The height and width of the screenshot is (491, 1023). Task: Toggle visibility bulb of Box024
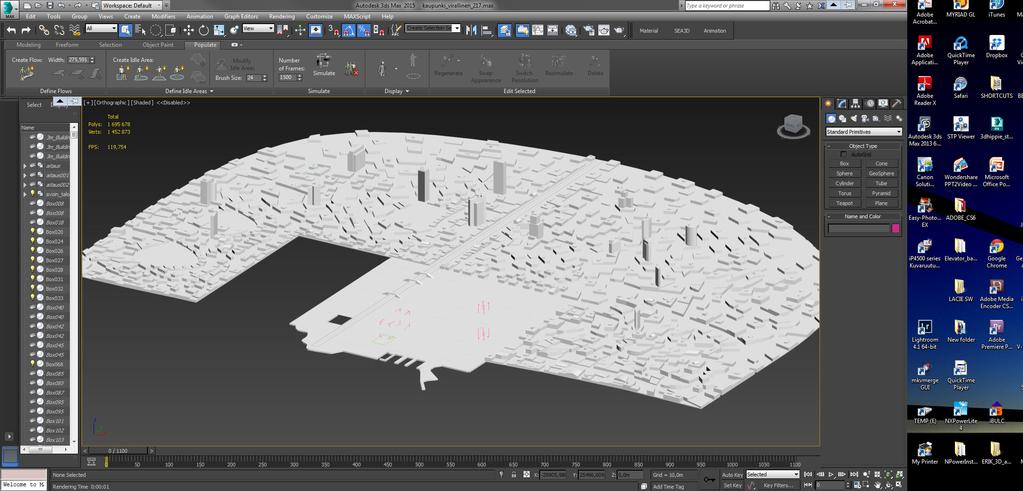point(32,241)
